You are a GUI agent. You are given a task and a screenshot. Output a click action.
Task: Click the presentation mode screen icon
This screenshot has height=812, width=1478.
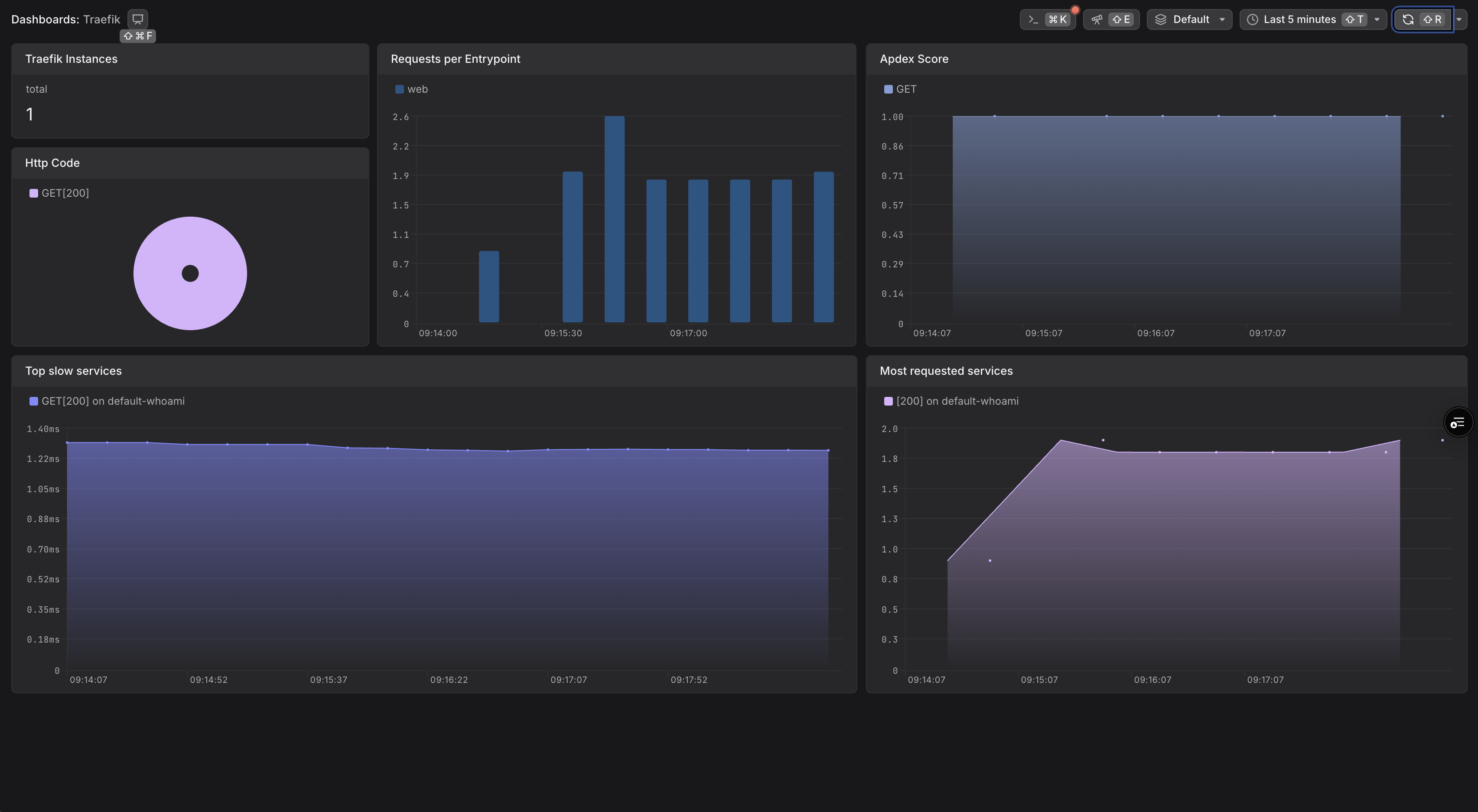point(138,19)
